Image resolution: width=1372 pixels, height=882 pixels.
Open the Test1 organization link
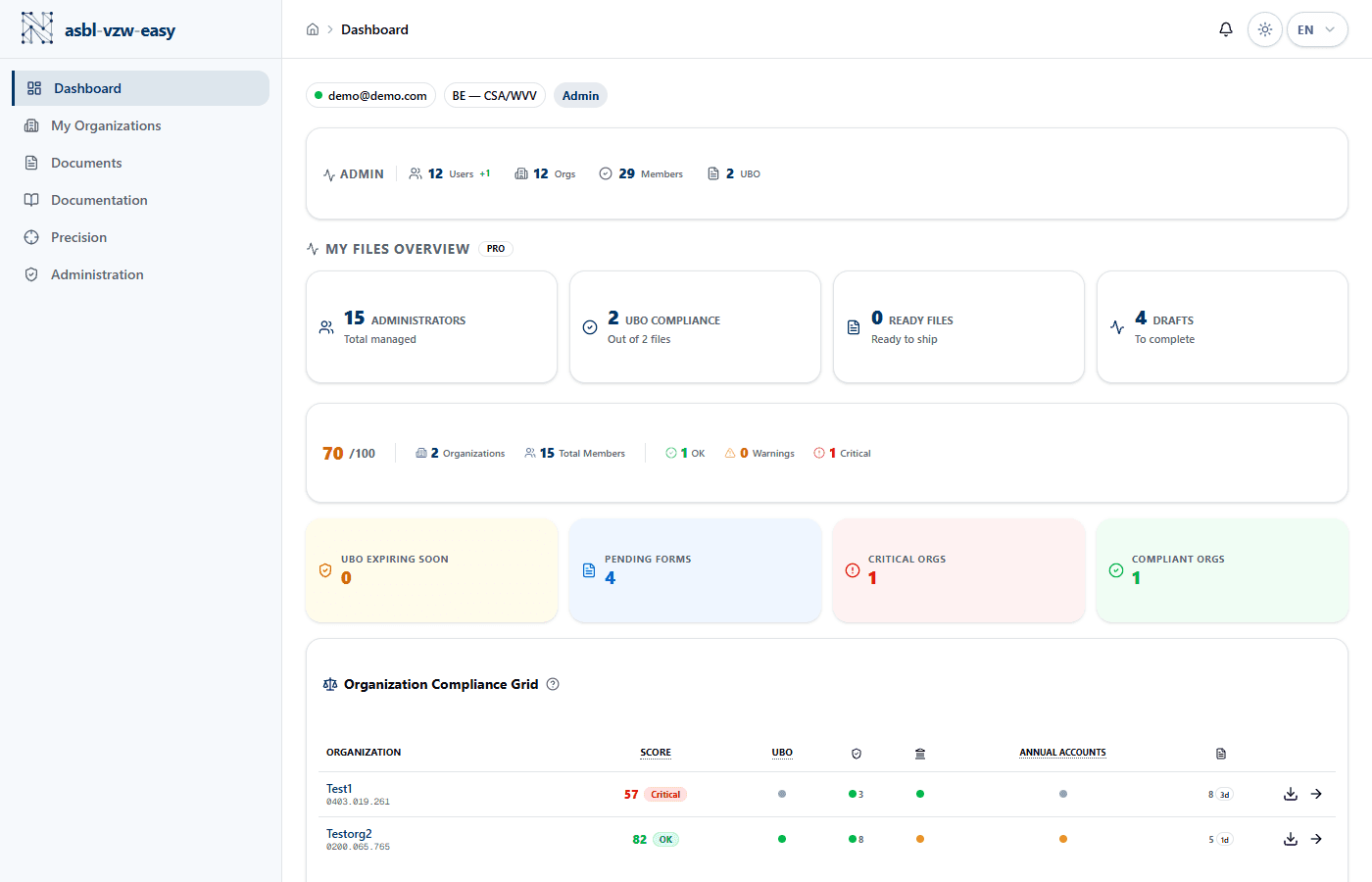339,789
